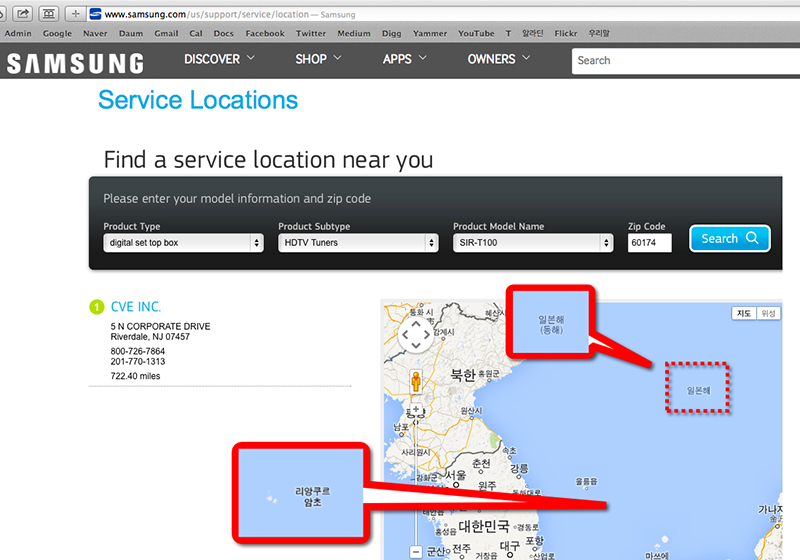Screen dimensions: 800x560
Task: Click the Safari share button
Action: (x=23, y=14)
